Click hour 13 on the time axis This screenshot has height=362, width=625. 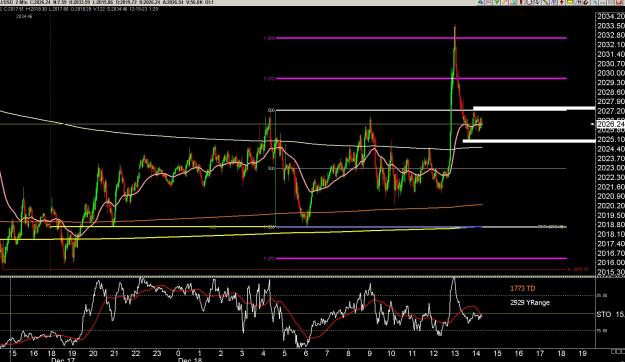coord(454,353)
